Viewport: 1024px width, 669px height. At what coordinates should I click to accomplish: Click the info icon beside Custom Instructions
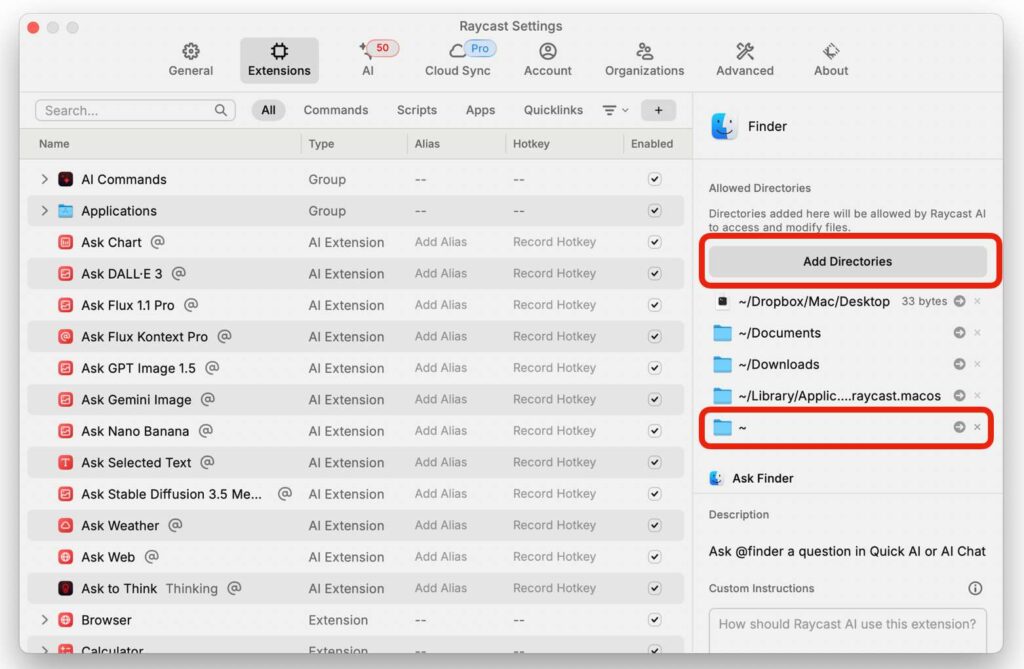point(975,588)
